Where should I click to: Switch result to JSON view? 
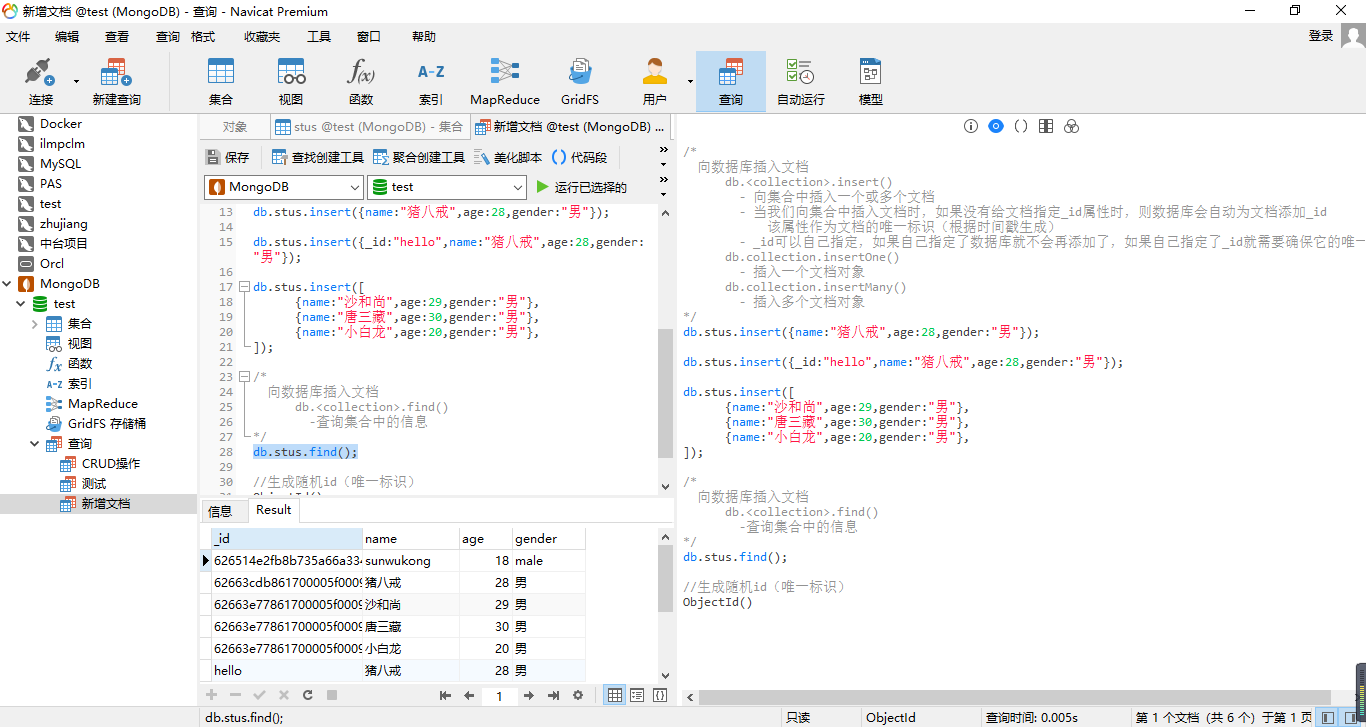660,695
